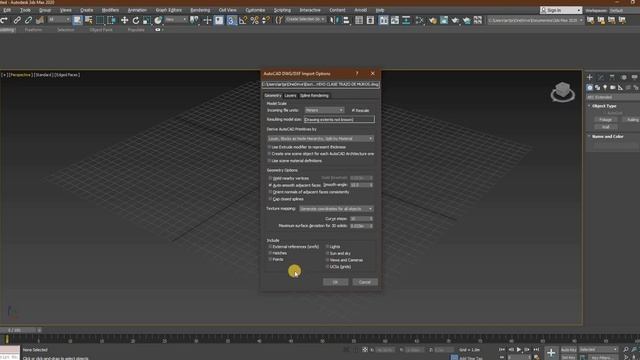Toggle Weld nearby vertices checkbox
640x360 pixels.
[x=270, y=178]
